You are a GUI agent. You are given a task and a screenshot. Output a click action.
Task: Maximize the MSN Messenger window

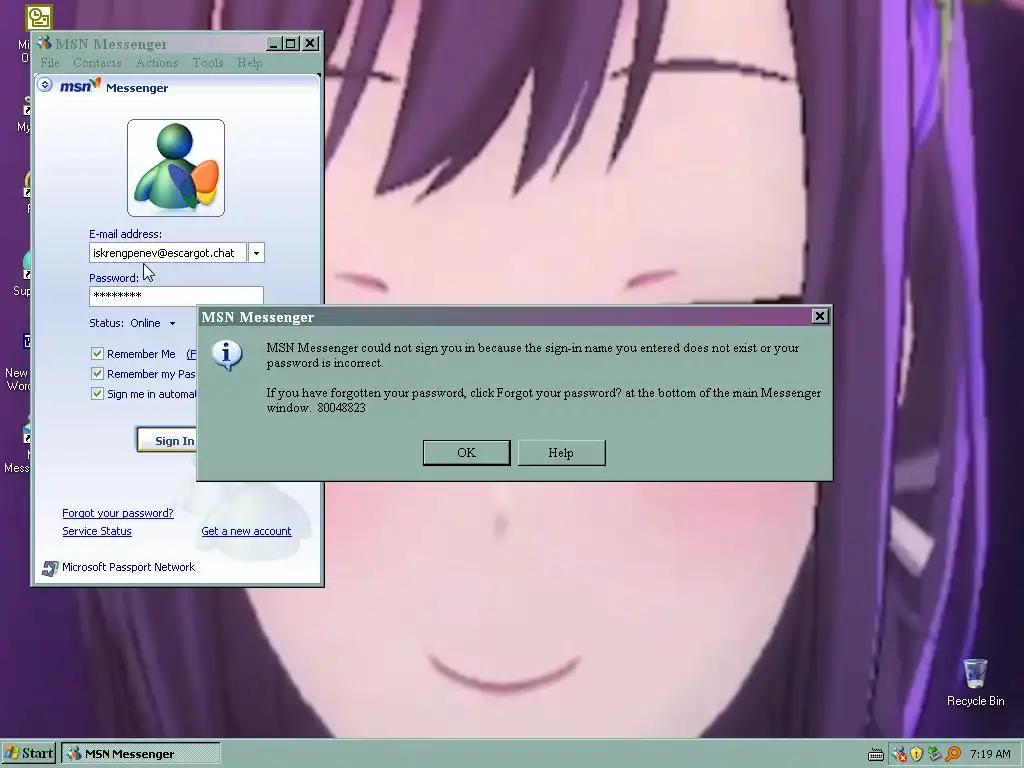coord(291,44)
